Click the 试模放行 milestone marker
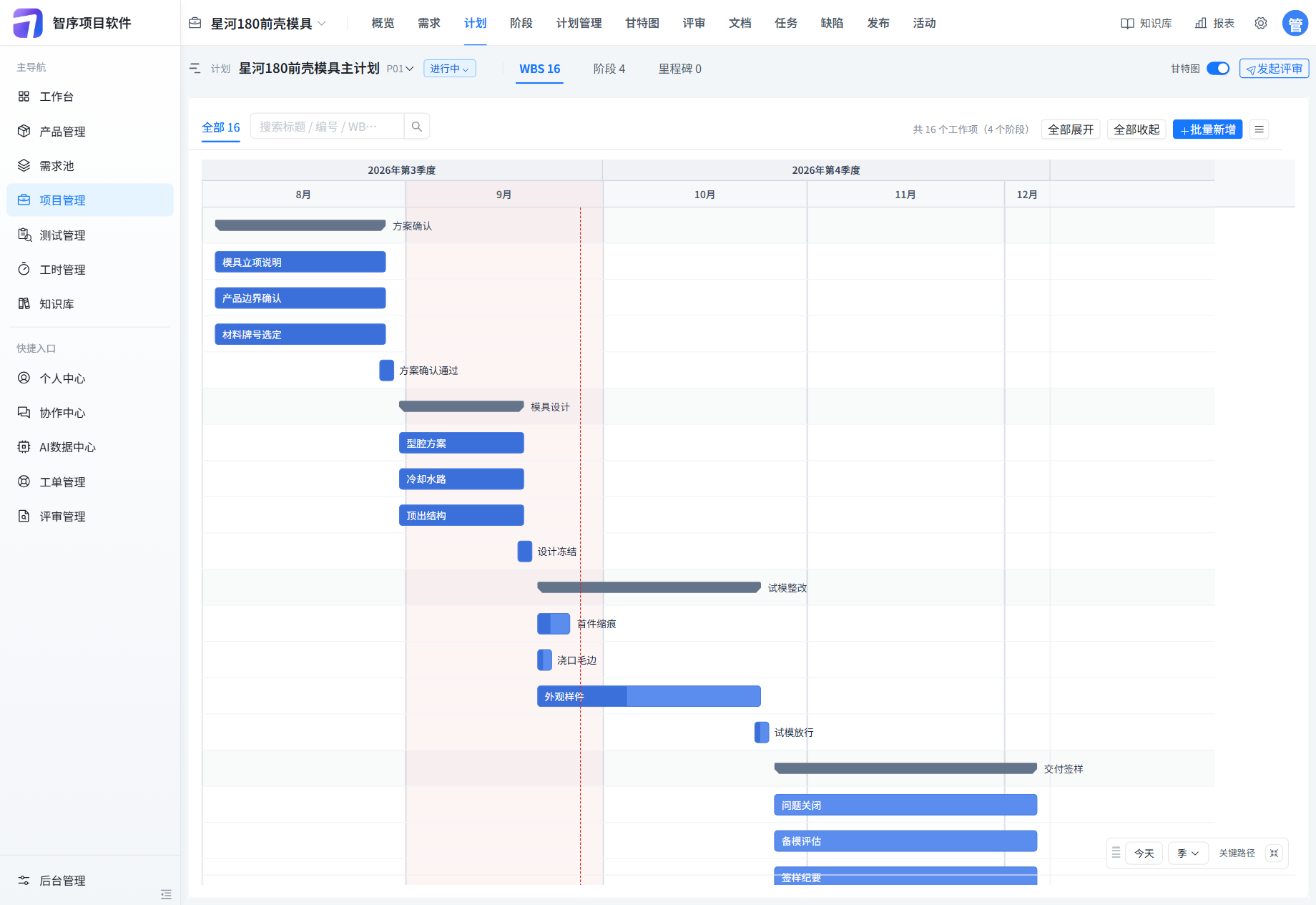 tap(762, 732)
